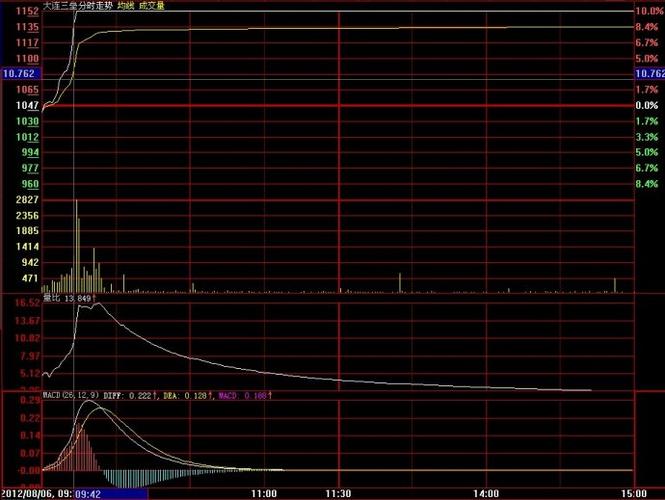Click the 0.07 MACD axis label
The height and width of the screenshot is (500, 665).
[x=30, y=453]
